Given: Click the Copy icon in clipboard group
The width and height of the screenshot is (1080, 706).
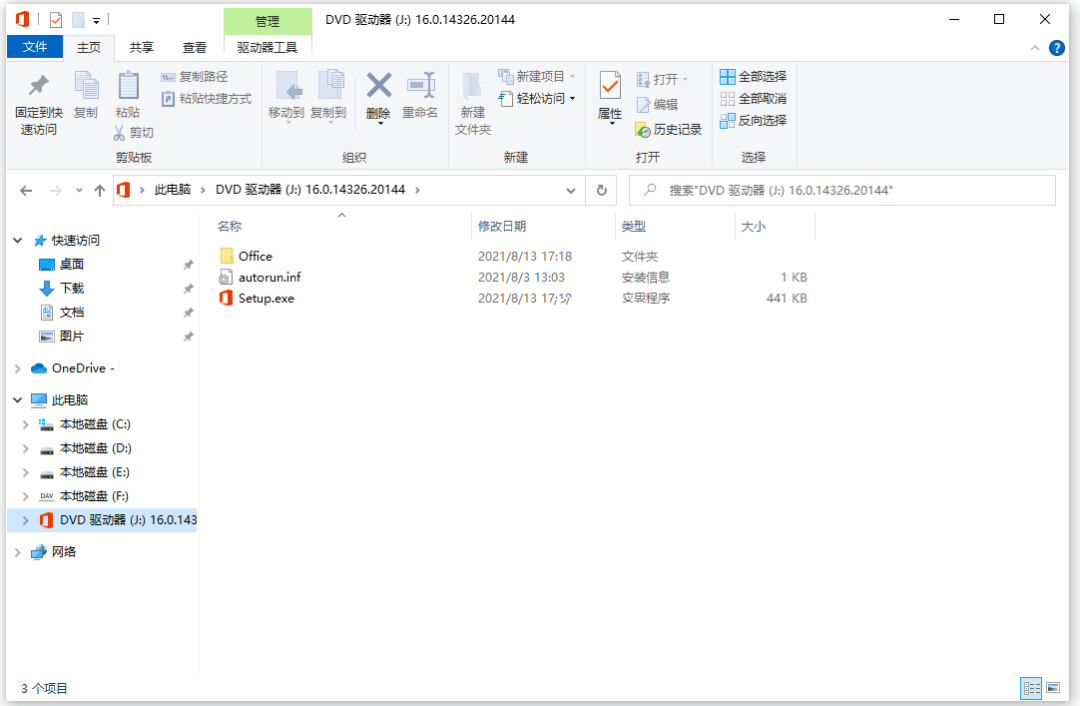Looking at the screenshot, I should tap(86, 86).
